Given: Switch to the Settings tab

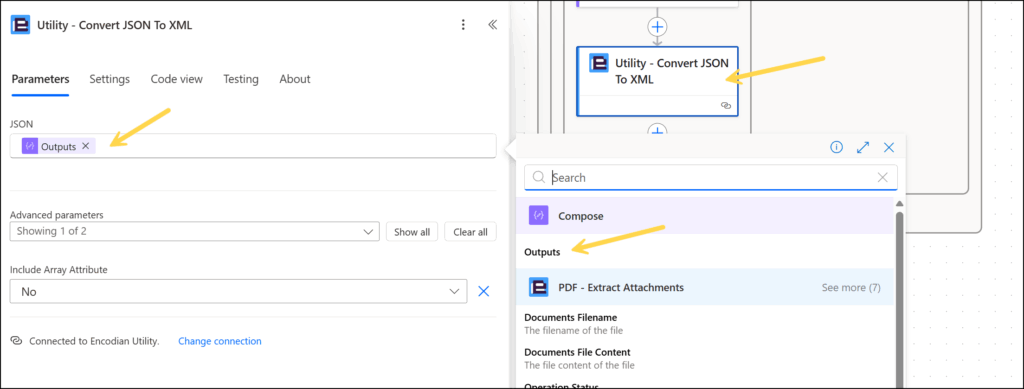Looking at the screenshot, I should (110, 79).
